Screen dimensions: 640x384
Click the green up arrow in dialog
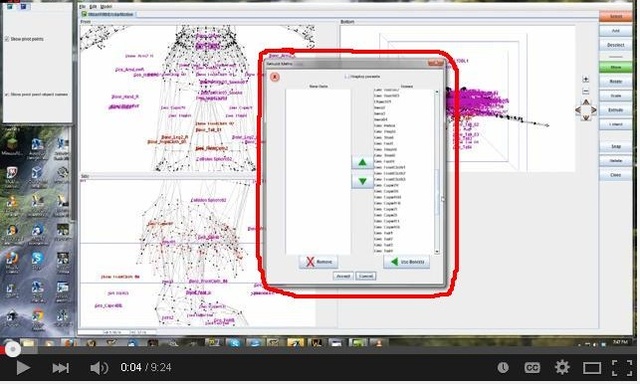click(x=362, y=162)
